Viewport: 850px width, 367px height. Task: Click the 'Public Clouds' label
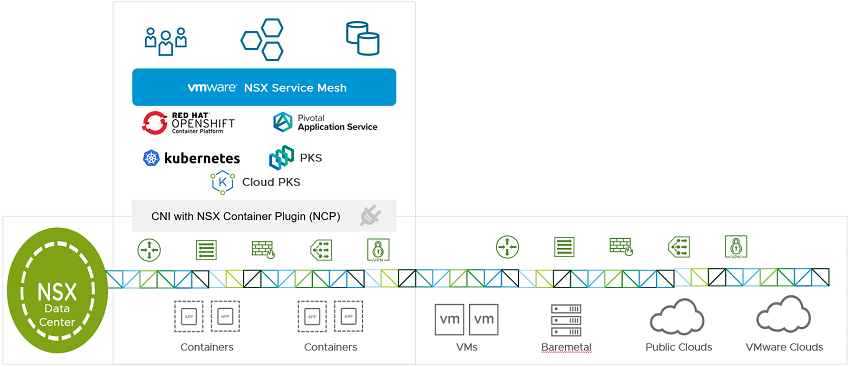pos(679,347)
